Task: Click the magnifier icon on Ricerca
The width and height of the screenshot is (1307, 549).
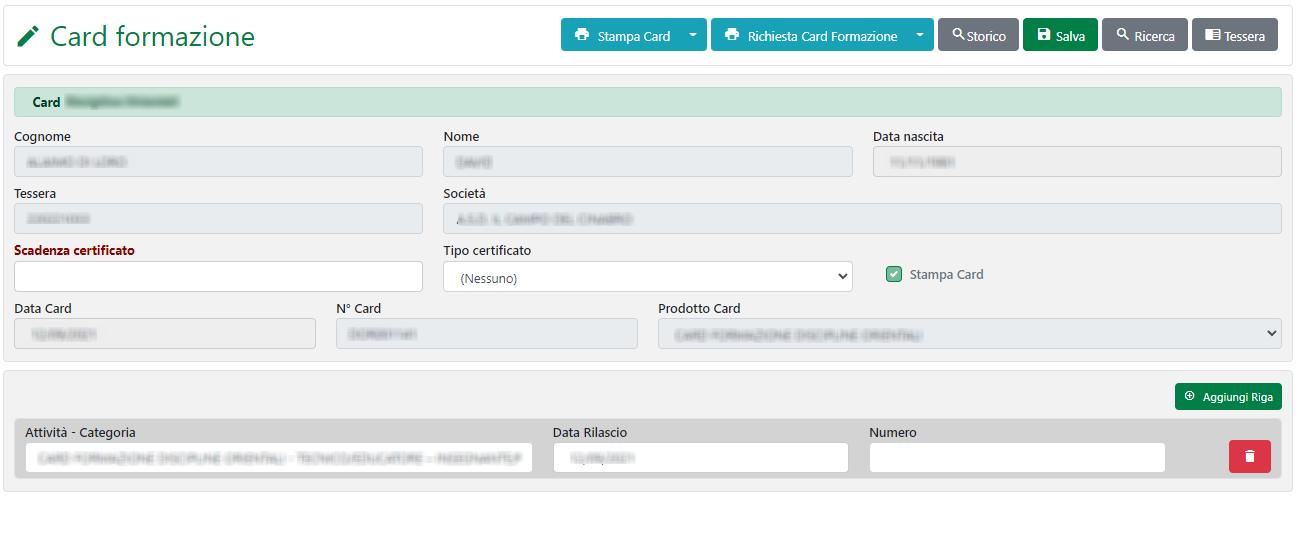Action: click(x=1122, y=35)
